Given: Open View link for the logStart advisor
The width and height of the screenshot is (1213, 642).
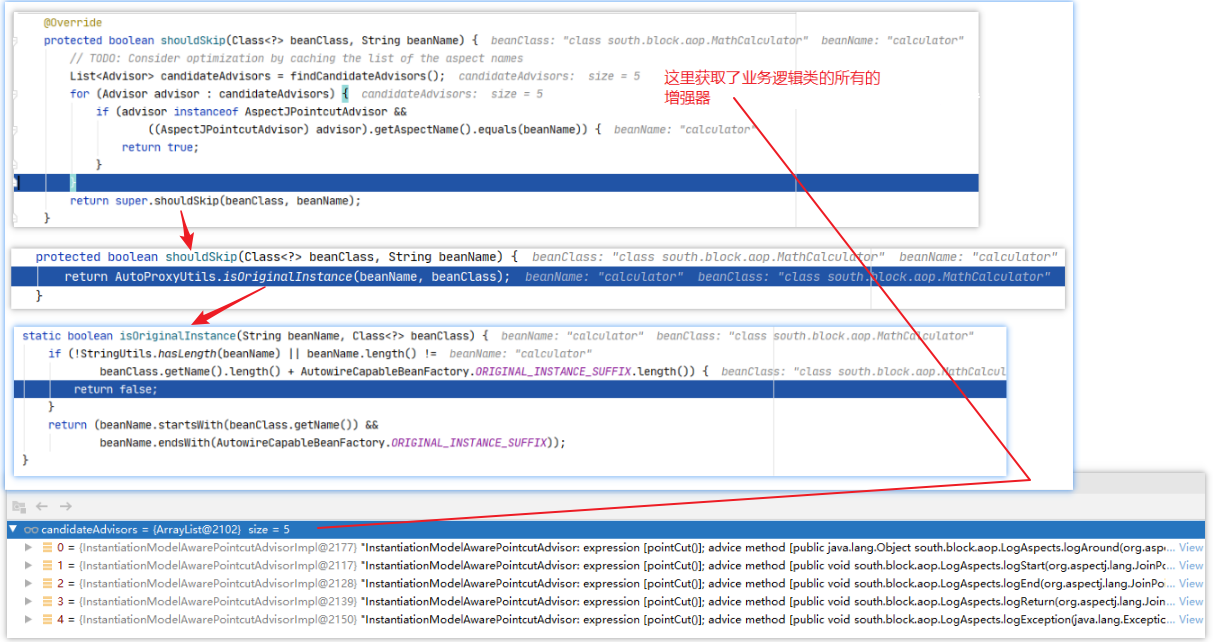Looking at the screenshot, I should pos(1191,565).
